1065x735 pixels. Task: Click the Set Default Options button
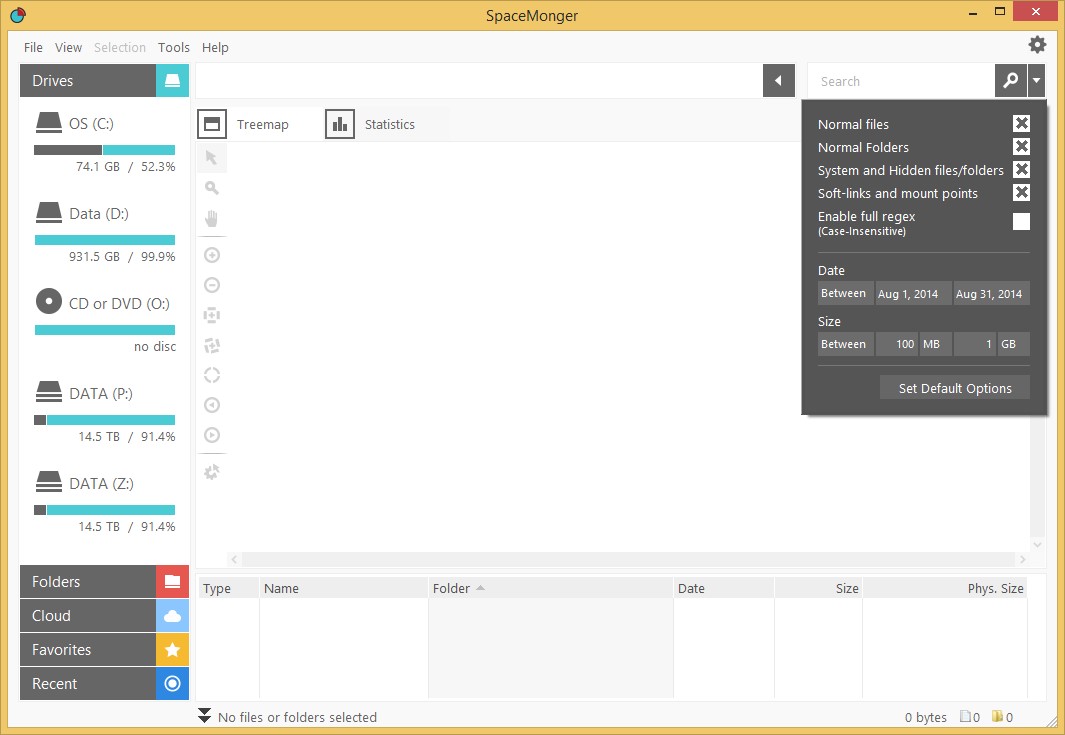pyautogui.click(x=954, y=388)
